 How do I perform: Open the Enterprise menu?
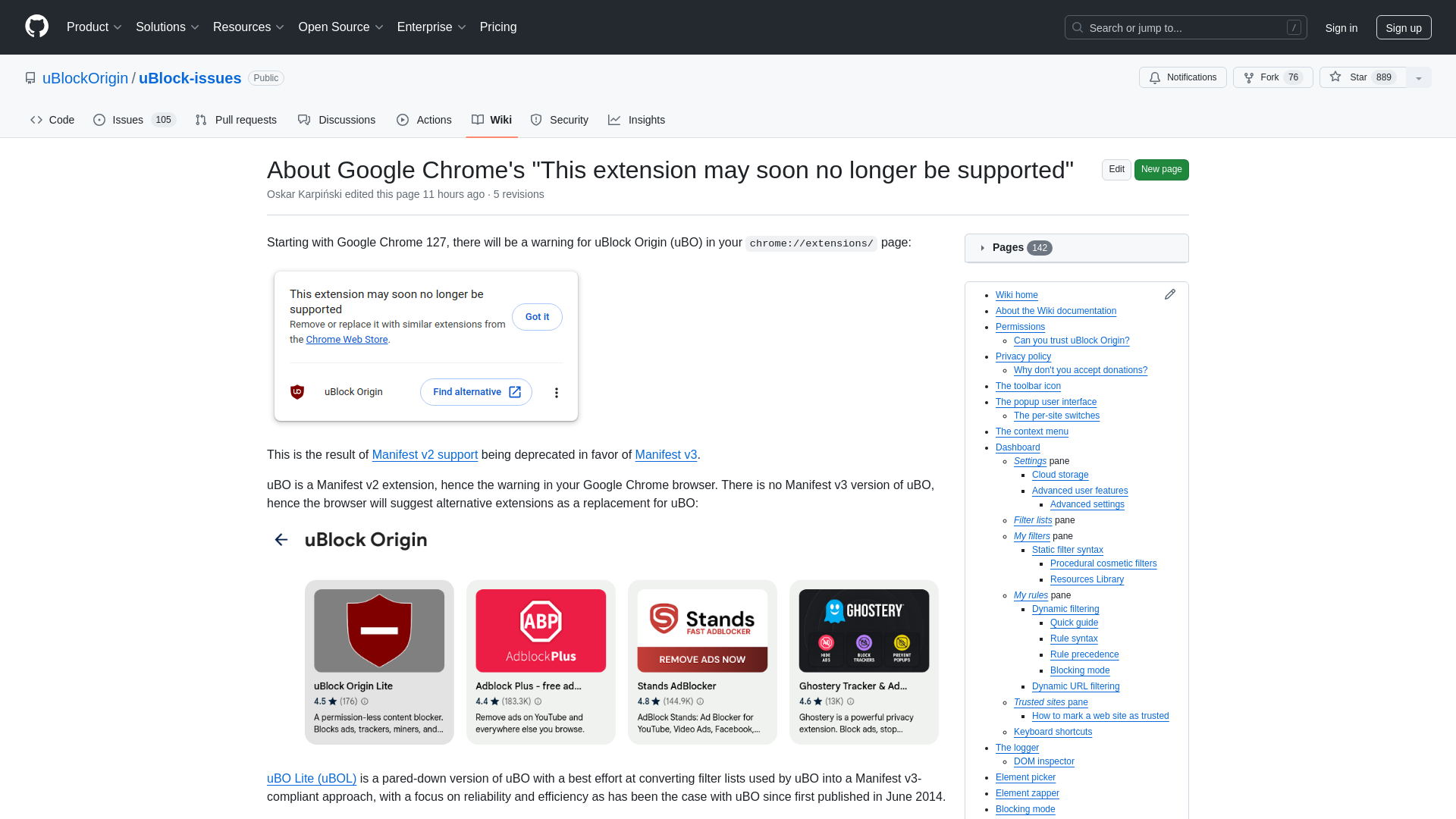pyautogui.click(x=431, y=27)
